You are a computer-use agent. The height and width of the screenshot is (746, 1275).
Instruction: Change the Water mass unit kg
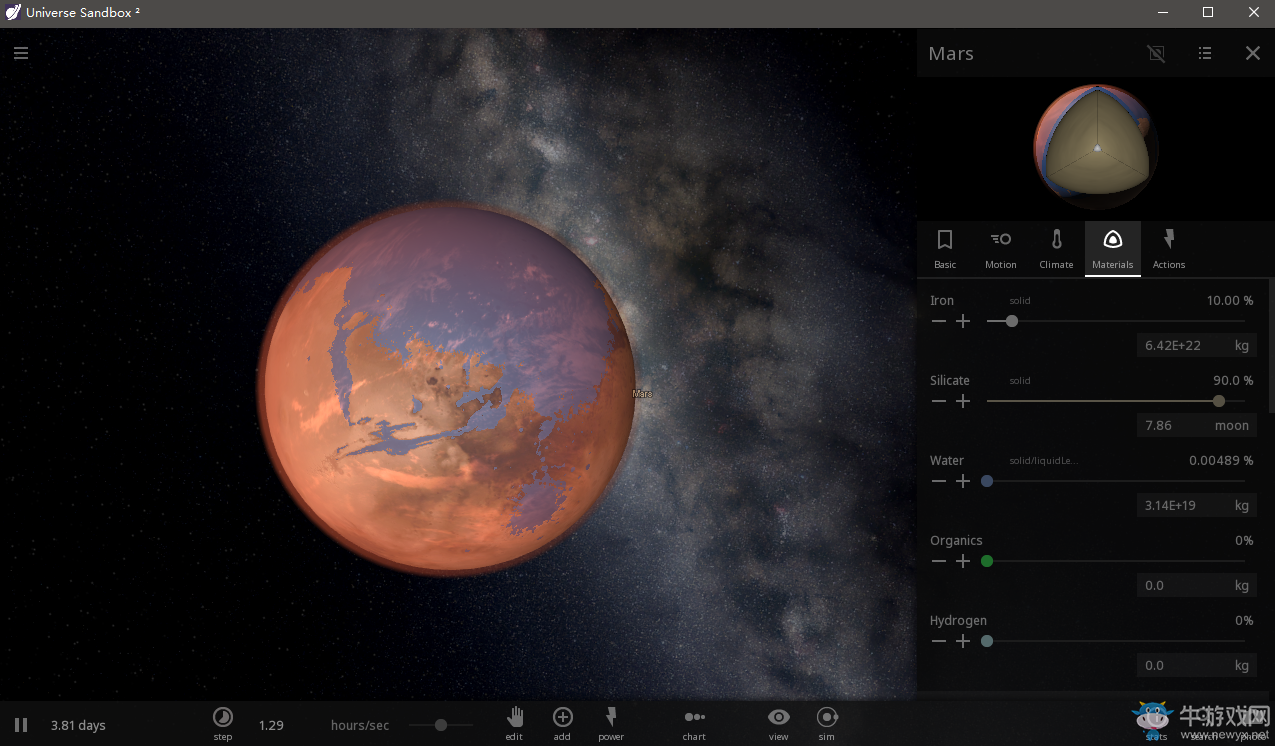pyautogui.click(x=1242, y=505)
